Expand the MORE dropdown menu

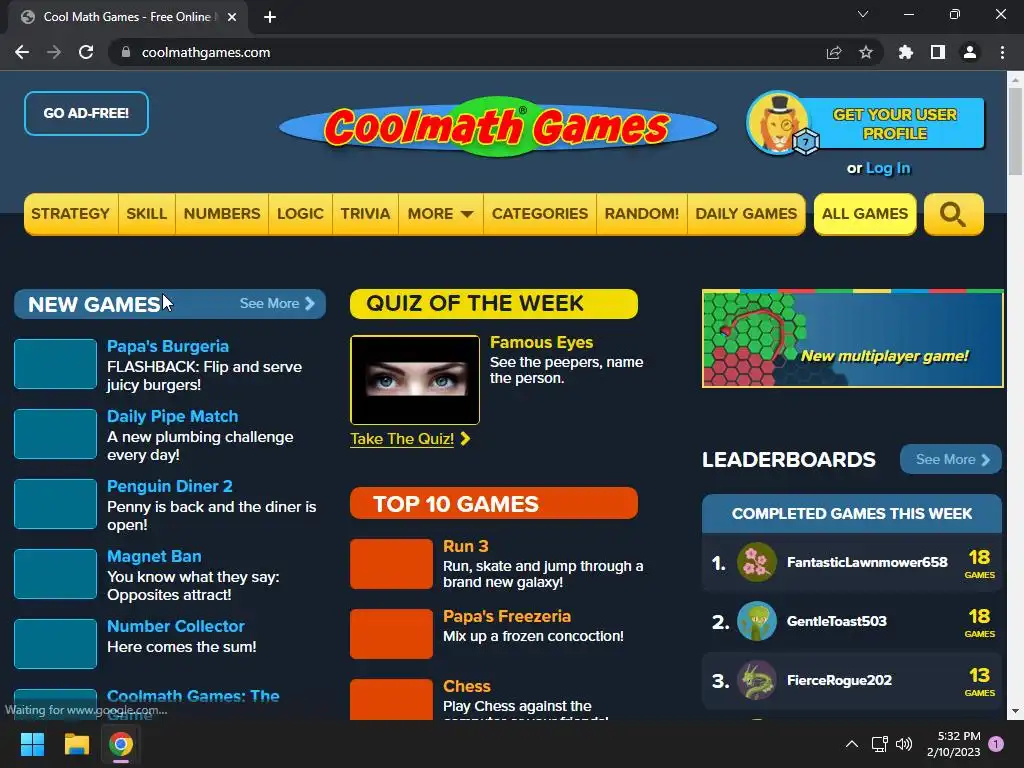point(440,214)
